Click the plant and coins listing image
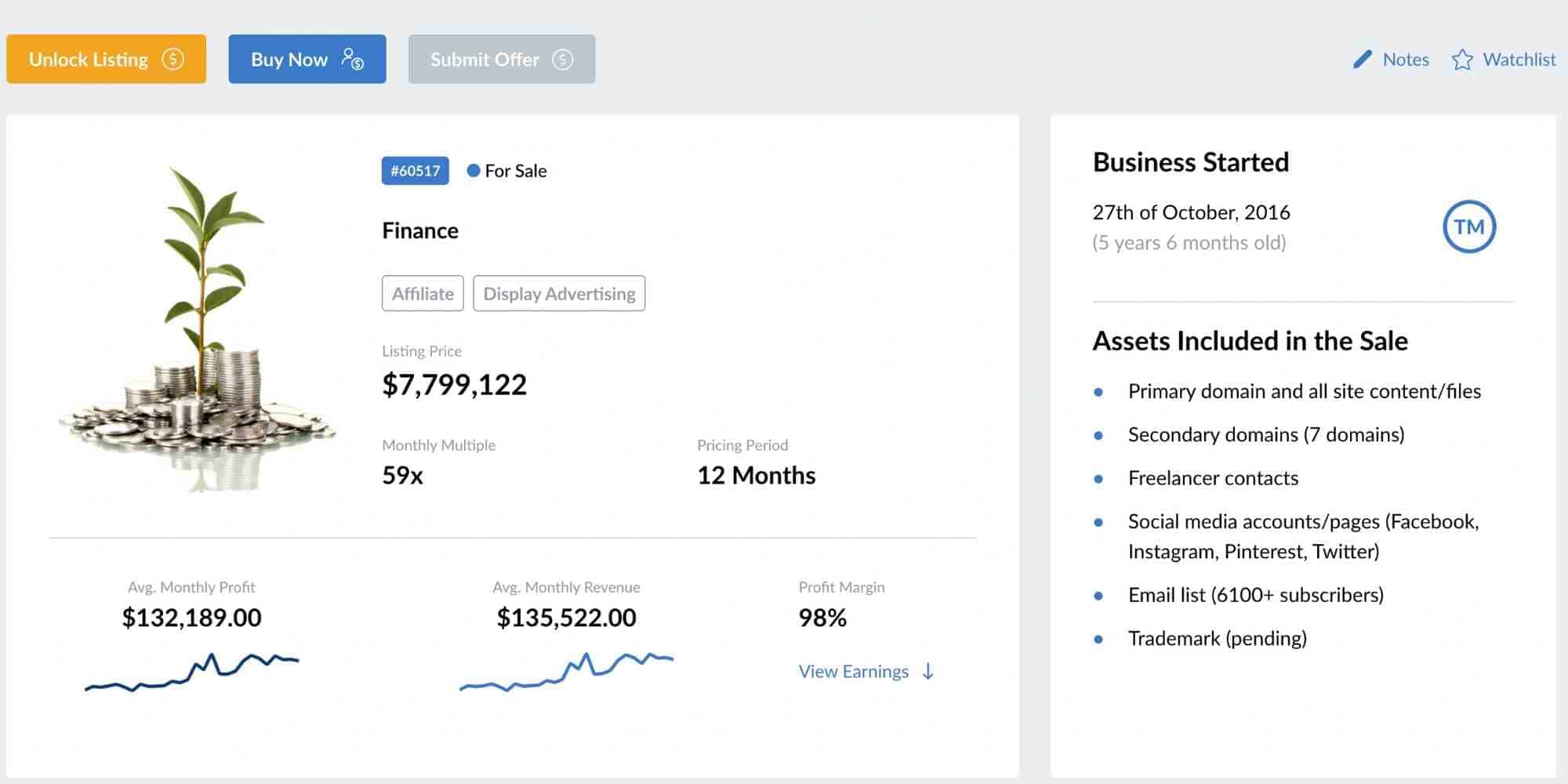The image size is (1568, 784). [x=200, y=329]
